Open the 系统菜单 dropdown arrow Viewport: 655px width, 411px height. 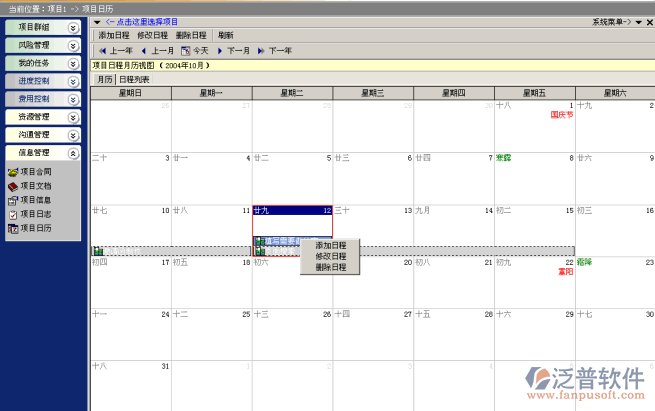[x=638, y=21]
